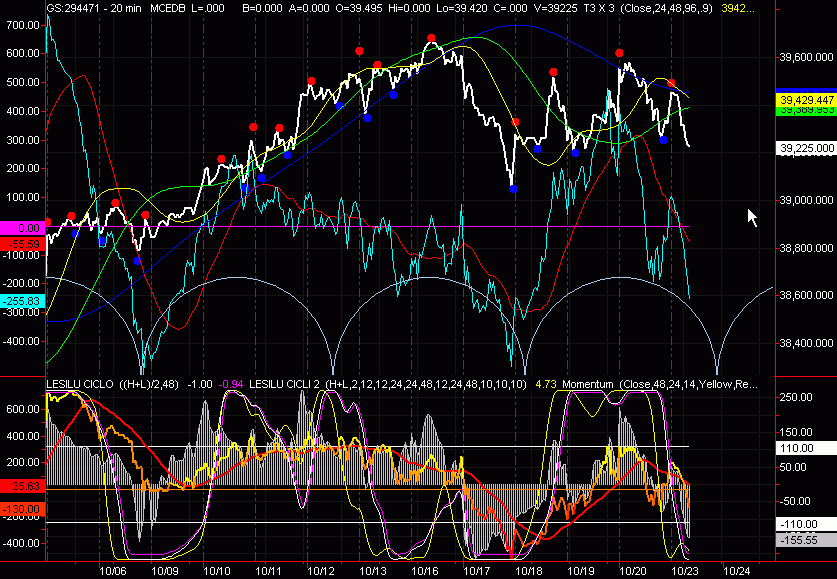837x579 pixels.
Task: Click the "10/16" date label
Action: pos(425,571)
